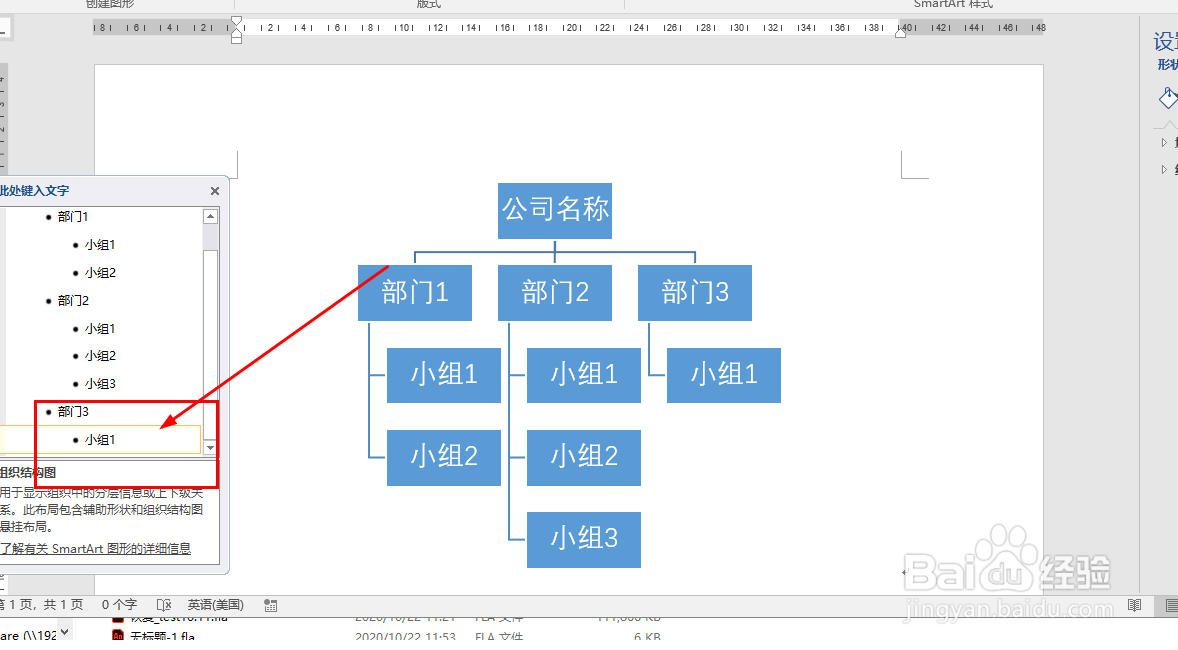Click text pane scrollbar up arrow
Image resolution: width=1178 pixels, height=650 pixels.
(210, 216)
